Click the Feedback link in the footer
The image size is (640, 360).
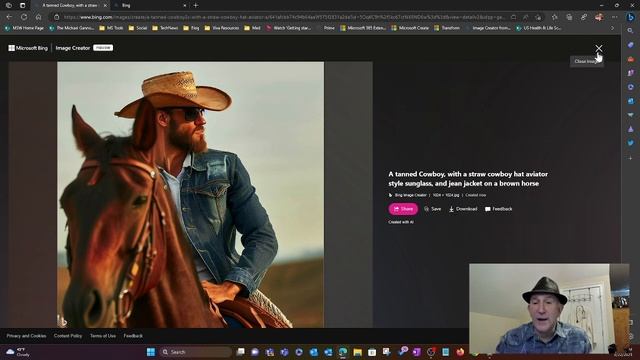(133, 336)
